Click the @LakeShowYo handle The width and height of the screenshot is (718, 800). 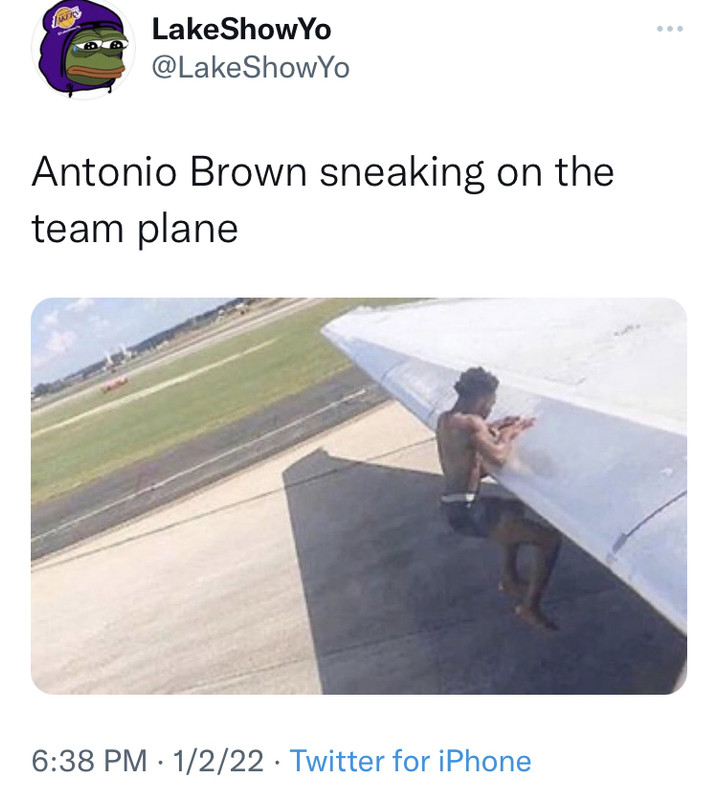(x=251, y=68)
